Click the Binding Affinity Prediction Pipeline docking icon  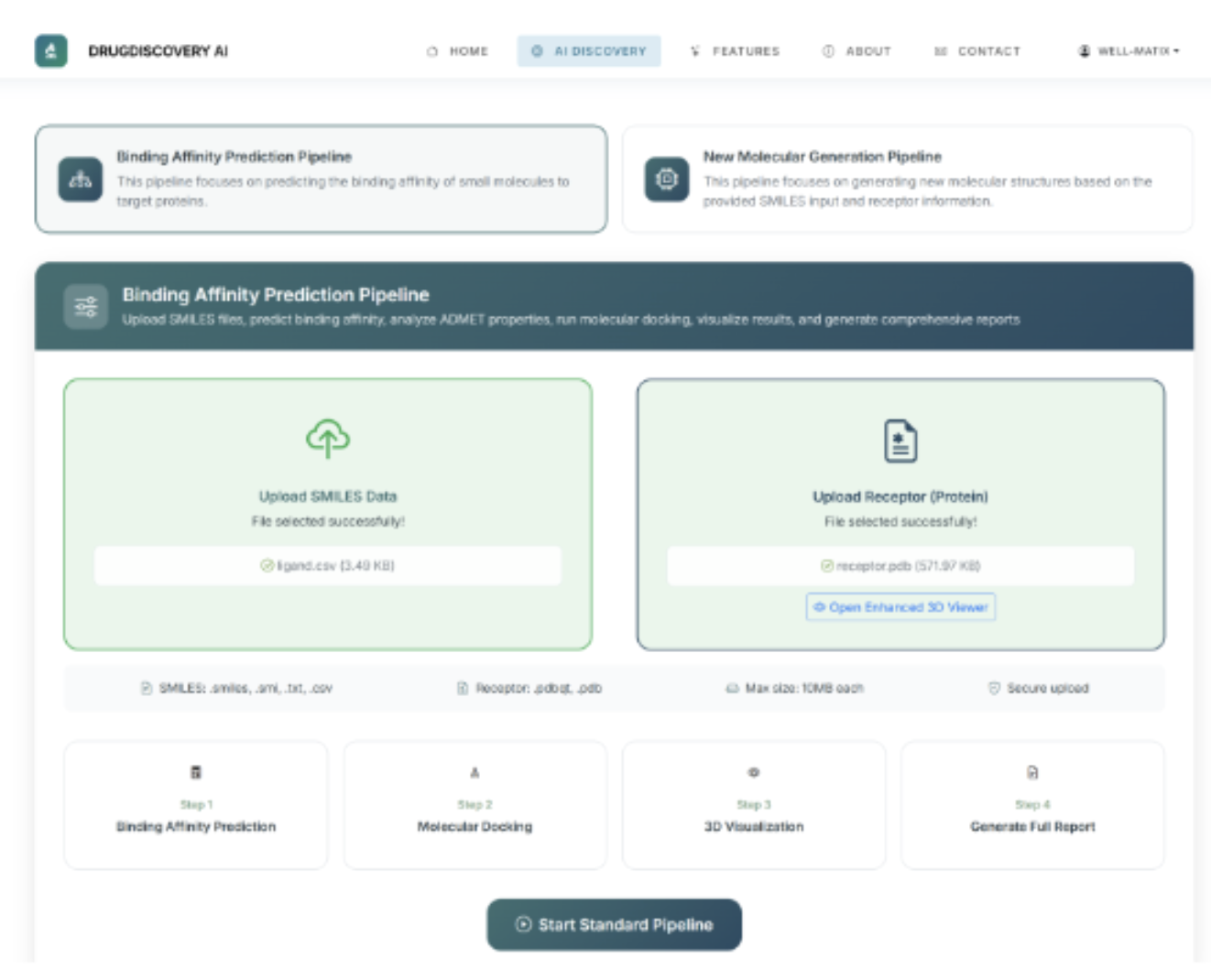pos(82,180)
